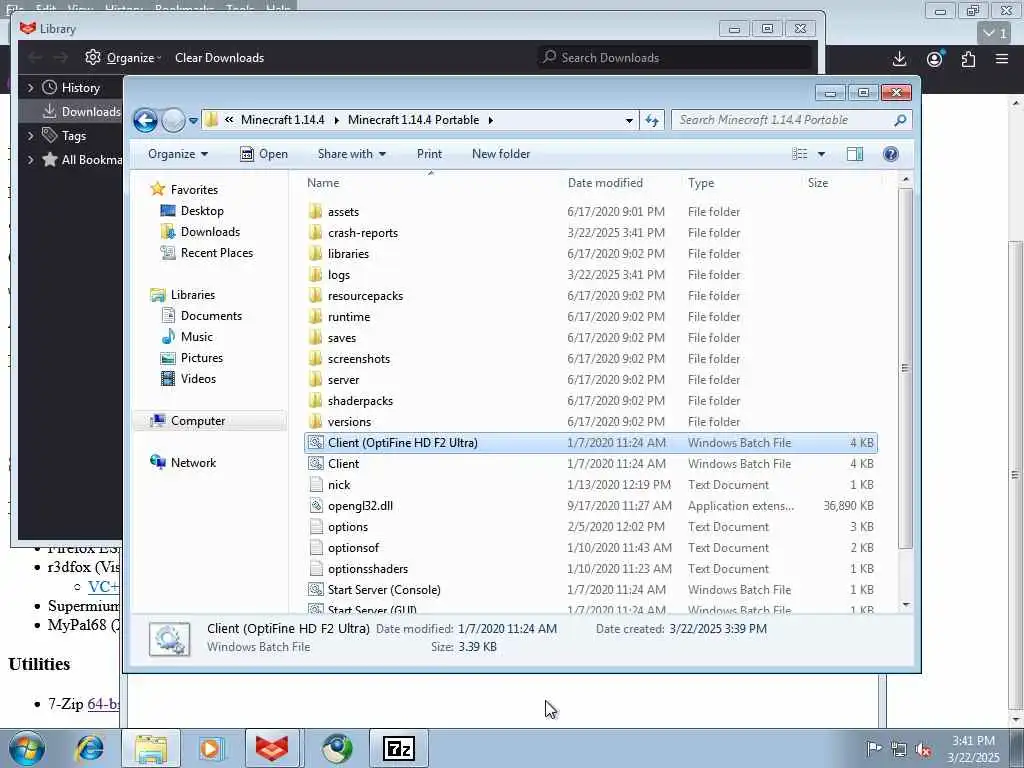Click the browser downloads arrow icon

point(899,59)
